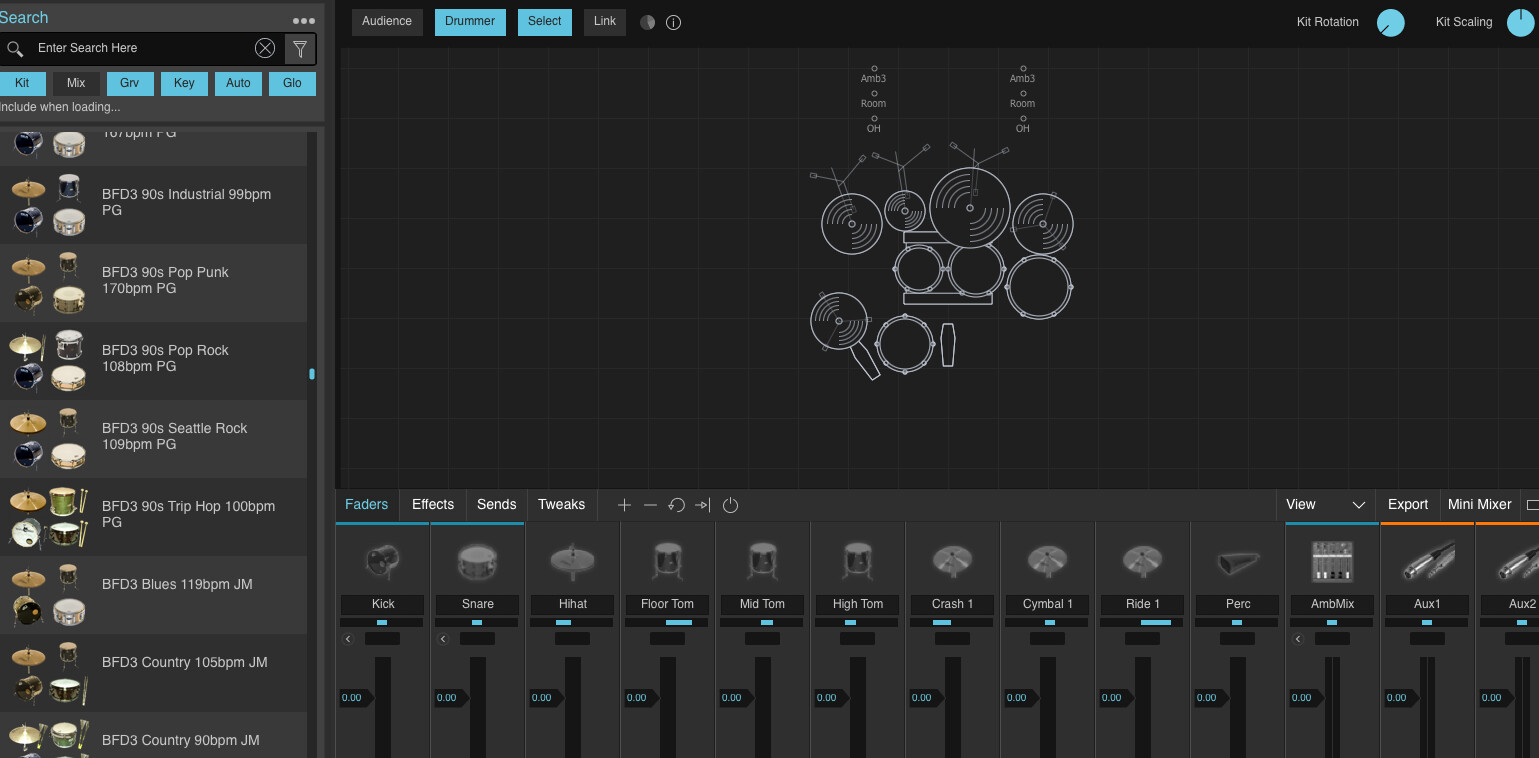Switch to Audience perspective
Viewport: 1539px width, 758px height.
tap(387, 22)
